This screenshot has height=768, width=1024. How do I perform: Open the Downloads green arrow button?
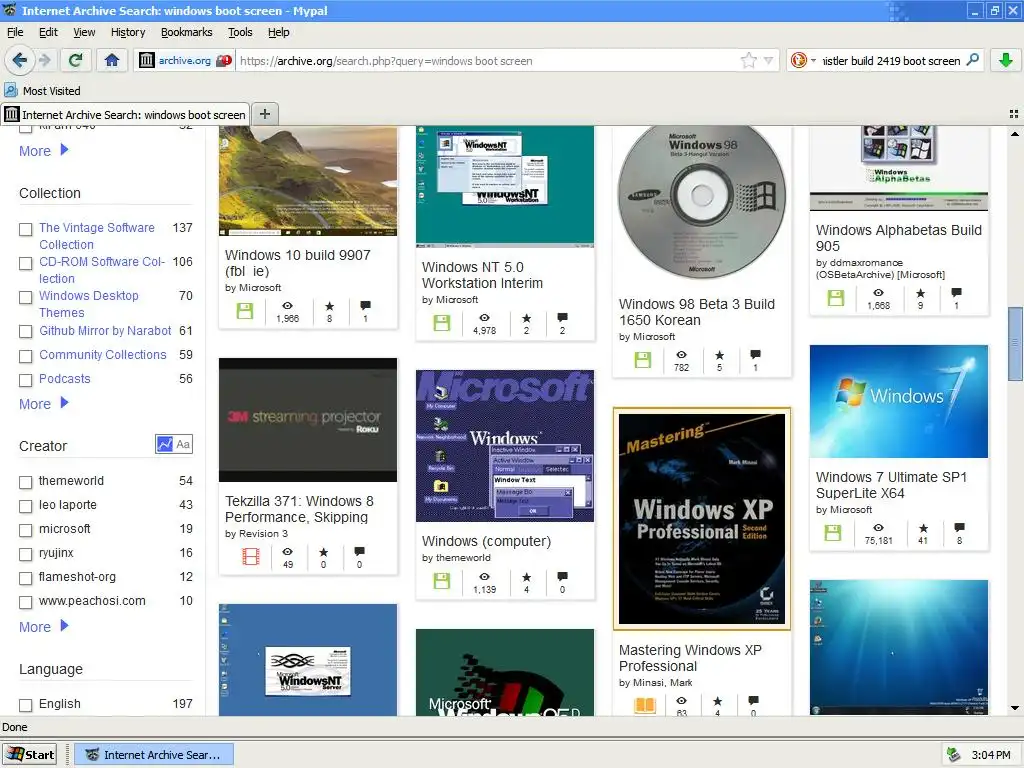[x=1006, y=61]
